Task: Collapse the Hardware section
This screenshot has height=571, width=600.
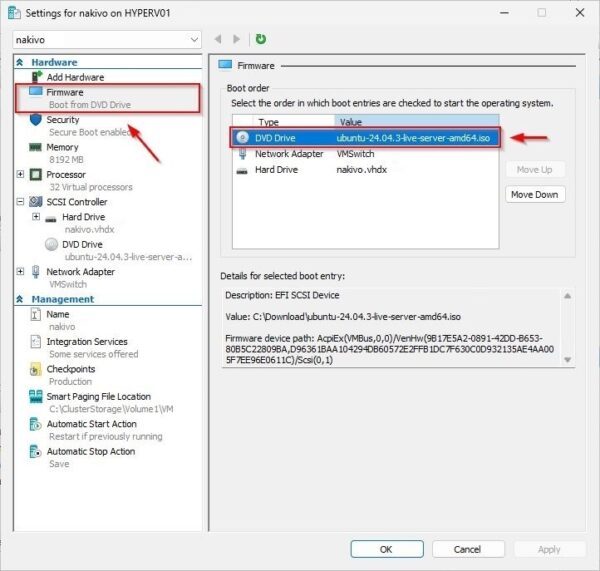Action: pyautogui.click(x=20, y=62)
